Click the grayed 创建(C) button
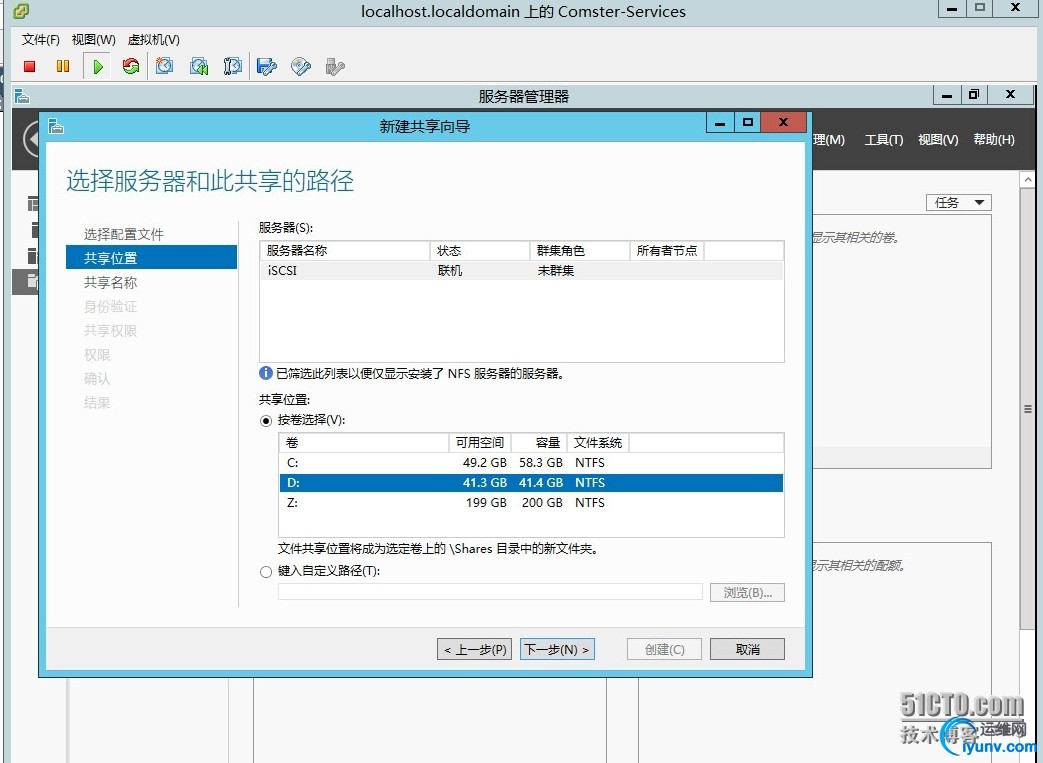This screenshot has width=1043, height=763. coord(664,649)
